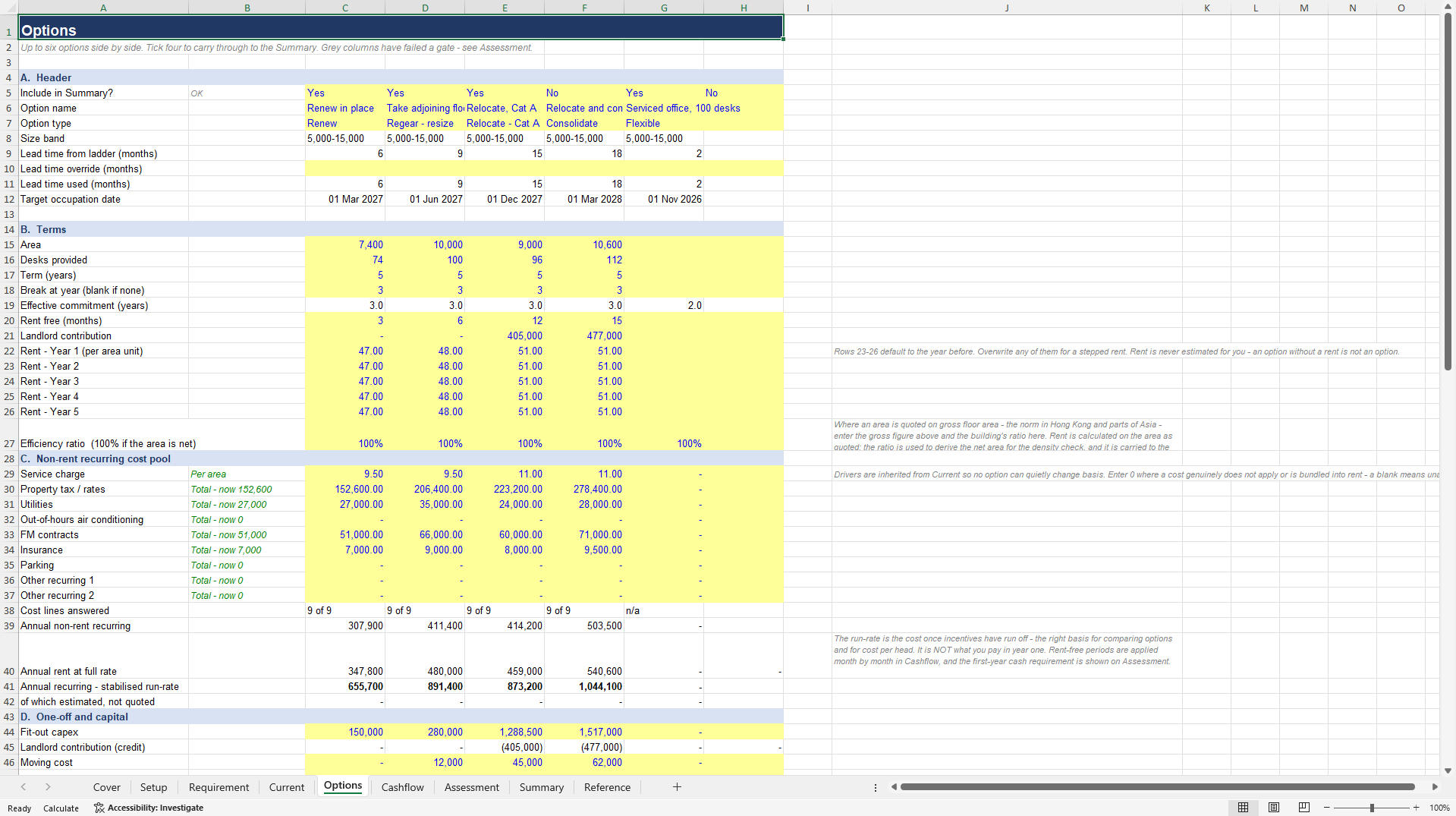The height and width of the screenshot is (816, 1456).
Task: Select the 'Renew in place' option name cell
Action: pos(345,108)
